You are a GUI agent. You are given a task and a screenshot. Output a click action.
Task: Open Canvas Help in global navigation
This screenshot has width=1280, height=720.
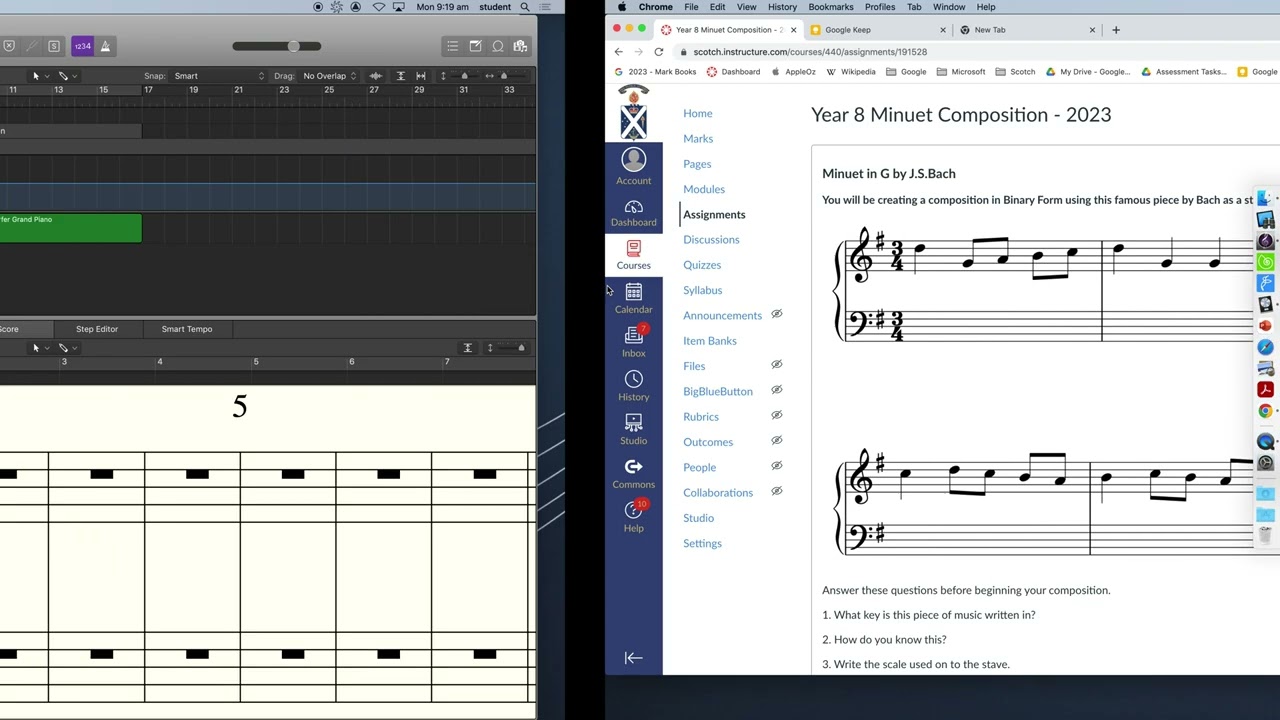pyautogui.click(x=633, y=517)
